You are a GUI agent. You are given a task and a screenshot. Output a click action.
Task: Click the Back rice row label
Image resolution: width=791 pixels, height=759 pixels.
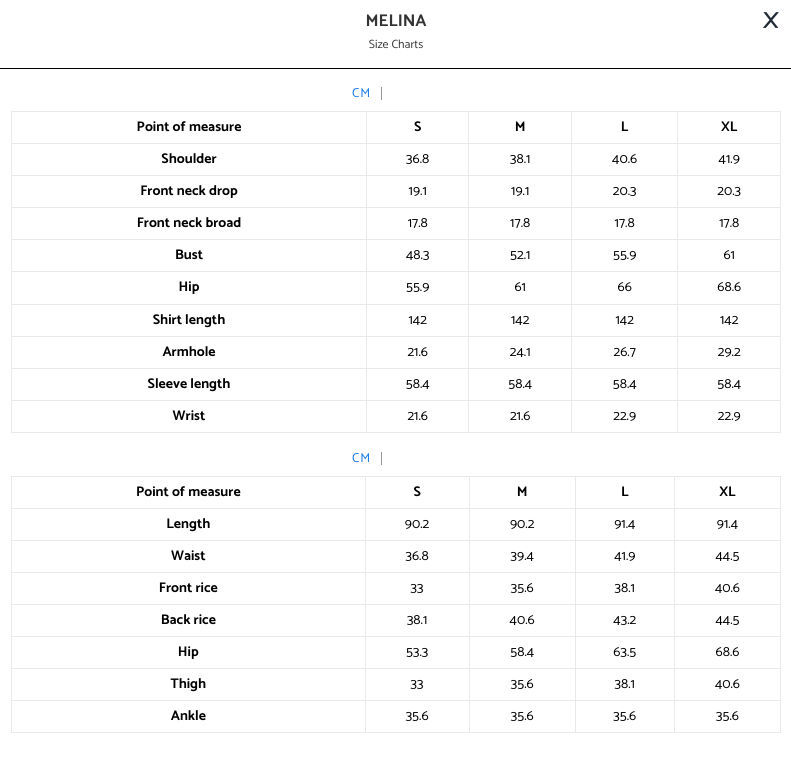click(188, 620)
